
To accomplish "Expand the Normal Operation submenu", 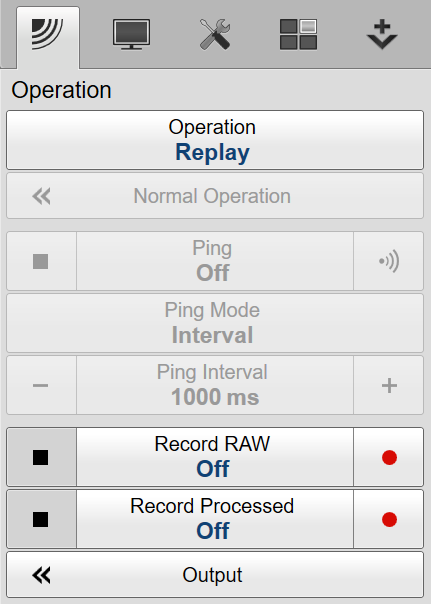I will pos(215,196).
